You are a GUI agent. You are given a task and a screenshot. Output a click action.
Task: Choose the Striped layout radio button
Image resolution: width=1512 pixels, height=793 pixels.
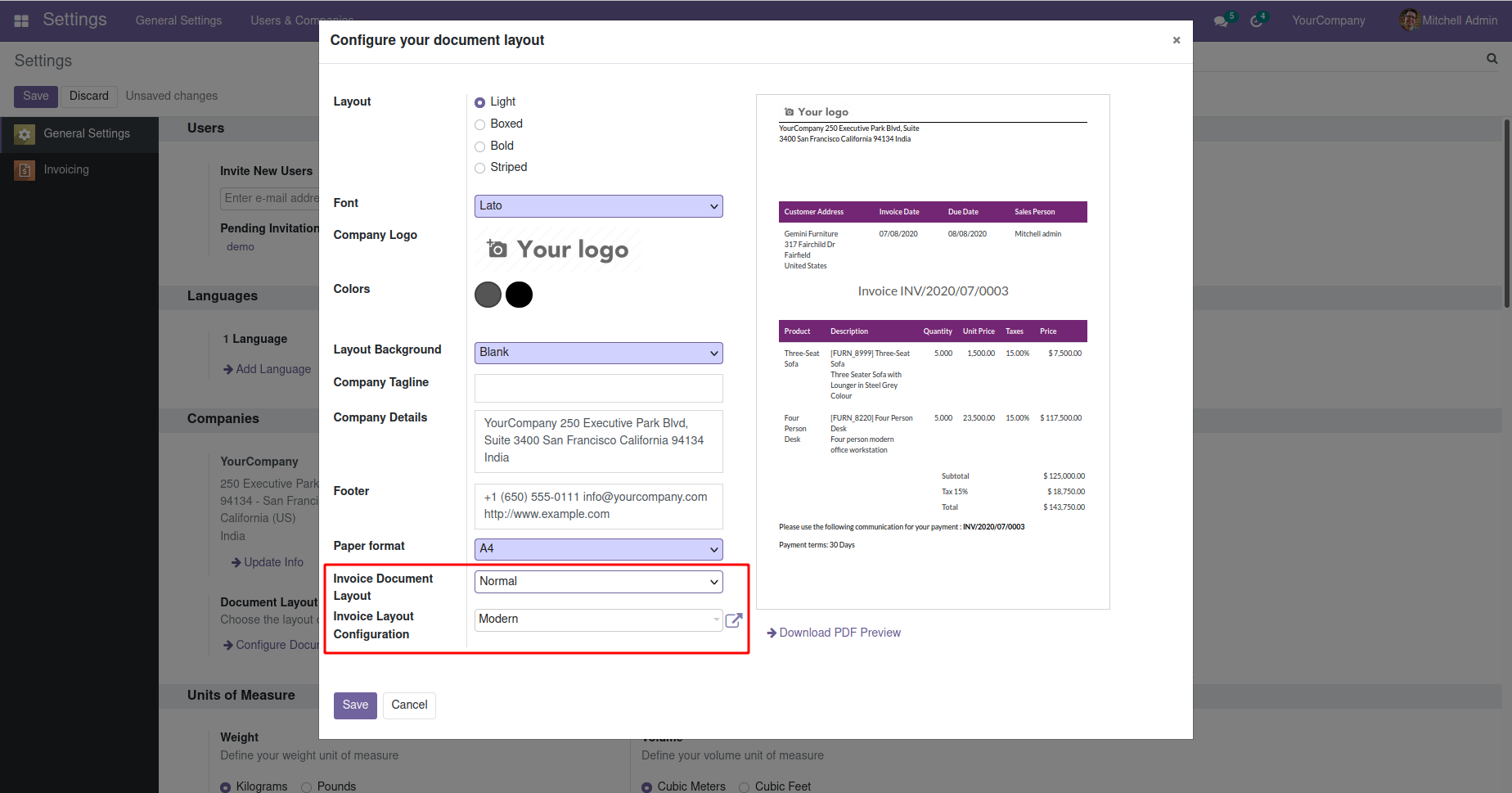(x=480, y=168)
